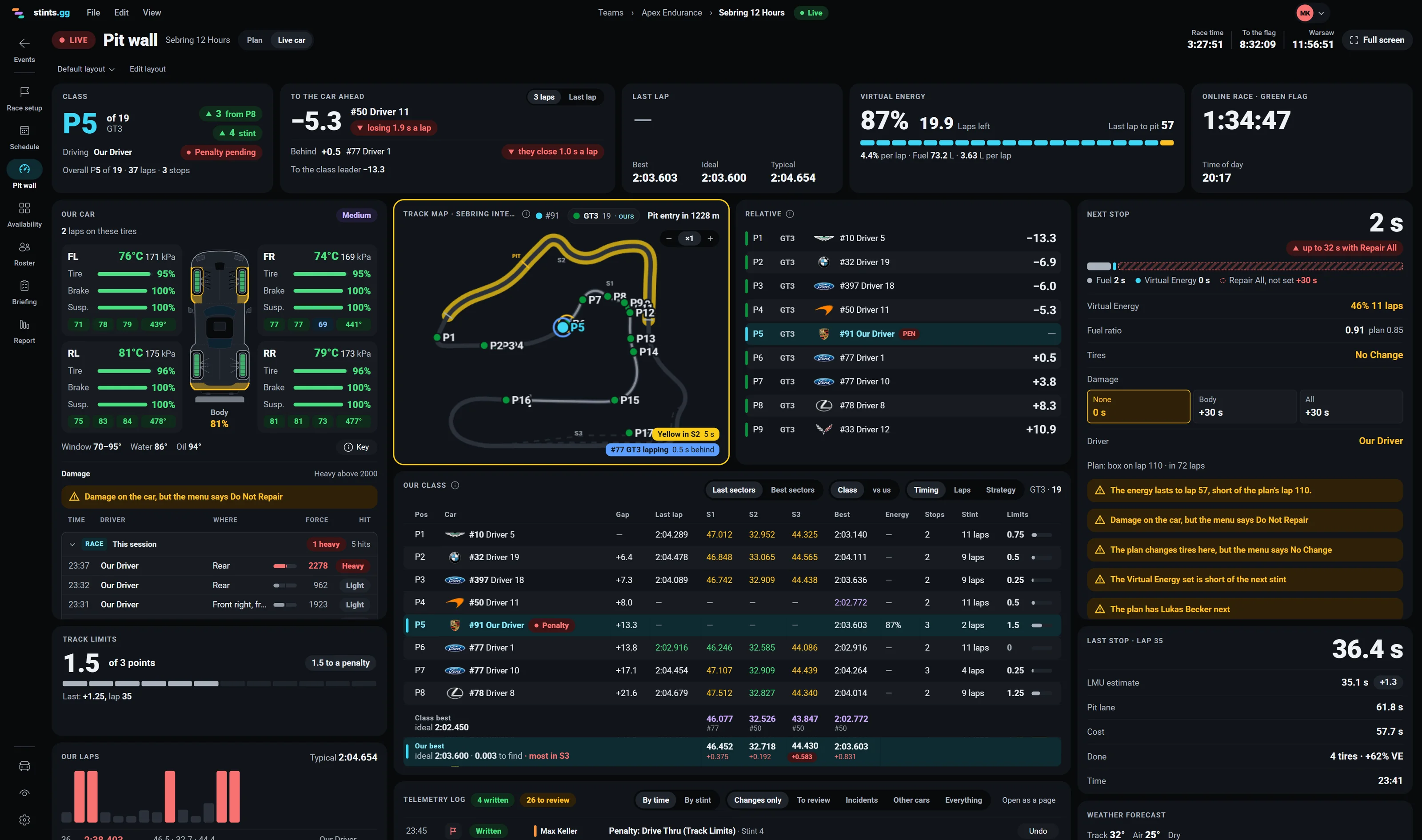The width and height of the screenshot is (1422, 840).
Task: Click the 26 to review badge
Action: pyautogui.click(x=547, y=800)
